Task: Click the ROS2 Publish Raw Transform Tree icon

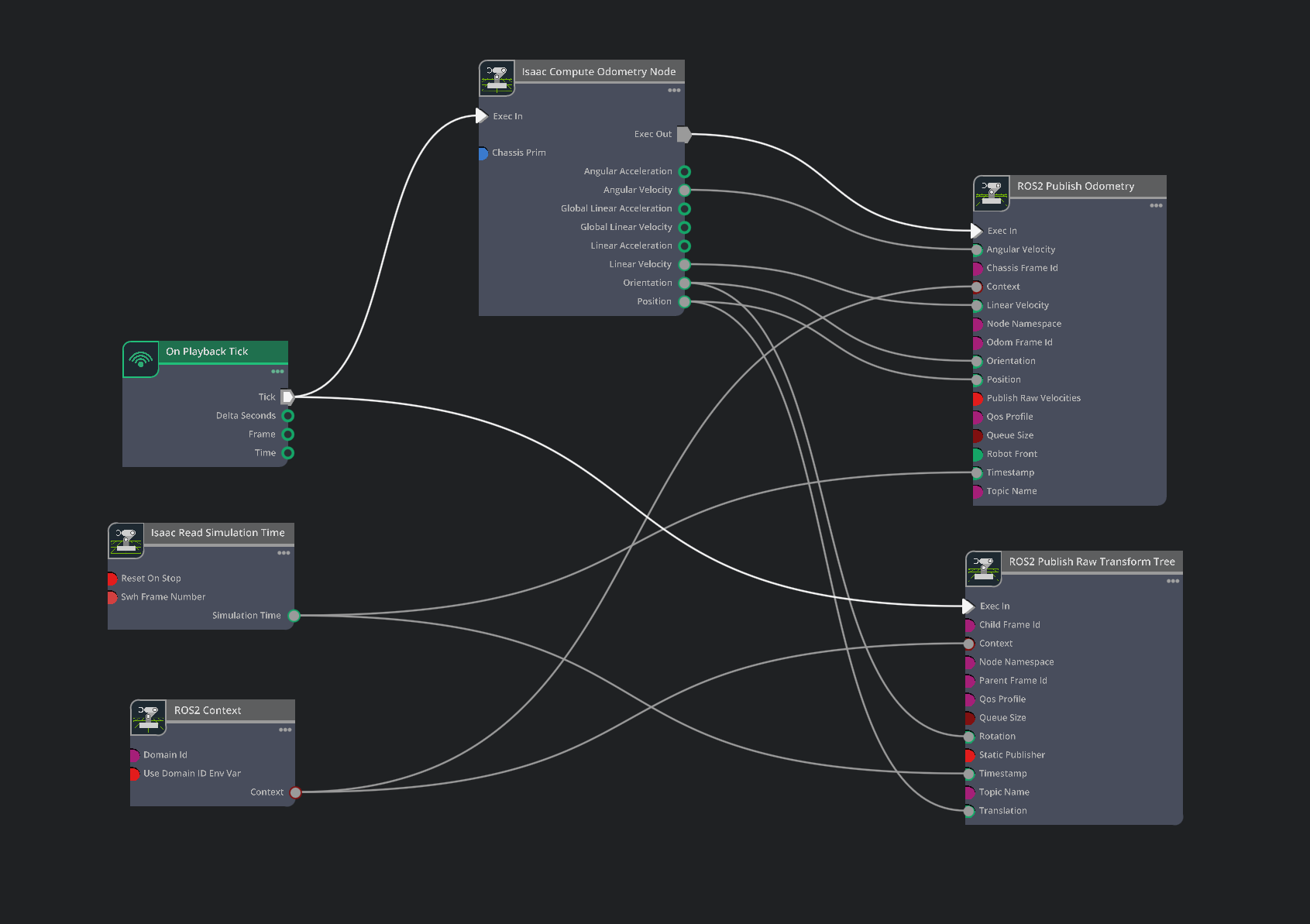Action: 983,569
